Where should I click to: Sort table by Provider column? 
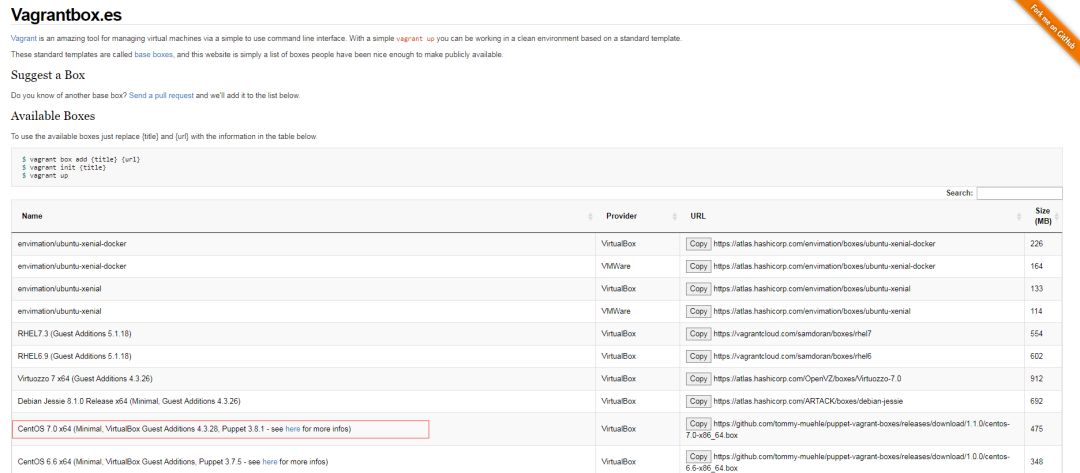tap(637, 216)
